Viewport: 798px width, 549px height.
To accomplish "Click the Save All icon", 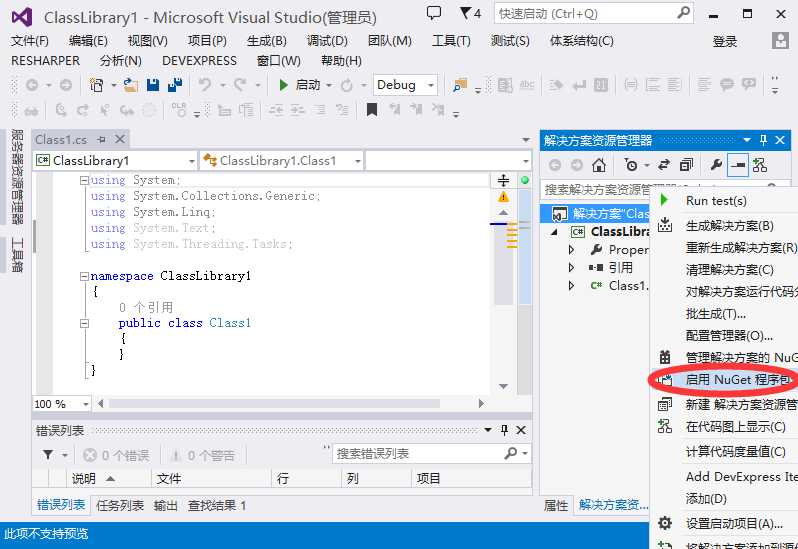I will pyautogui.click(x=175, y=85).
